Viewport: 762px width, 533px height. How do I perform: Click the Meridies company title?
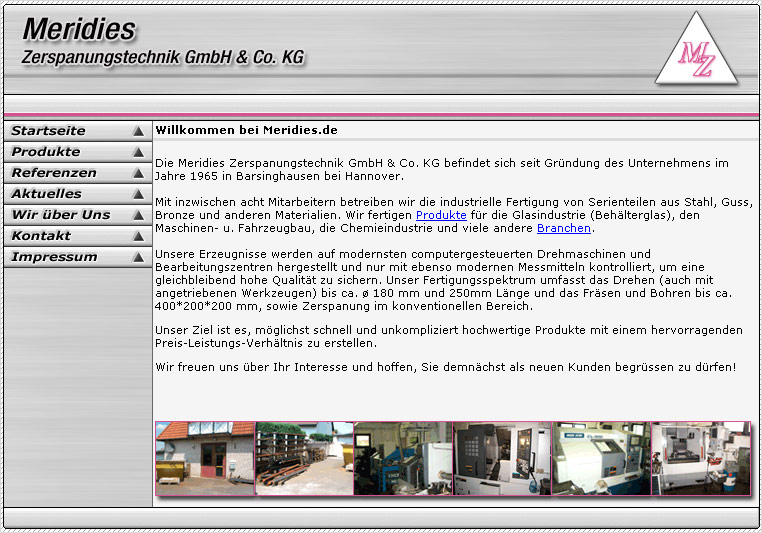pos(79,29)
